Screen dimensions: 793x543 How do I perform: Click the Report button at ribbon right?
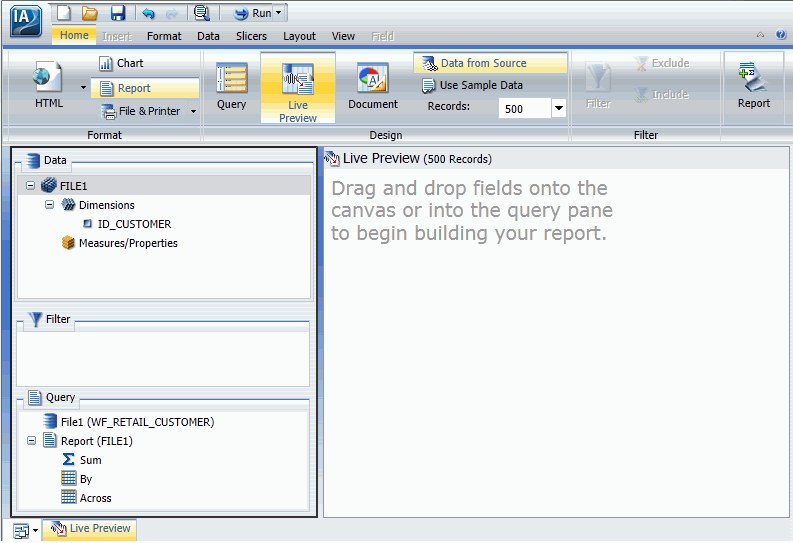754,85
